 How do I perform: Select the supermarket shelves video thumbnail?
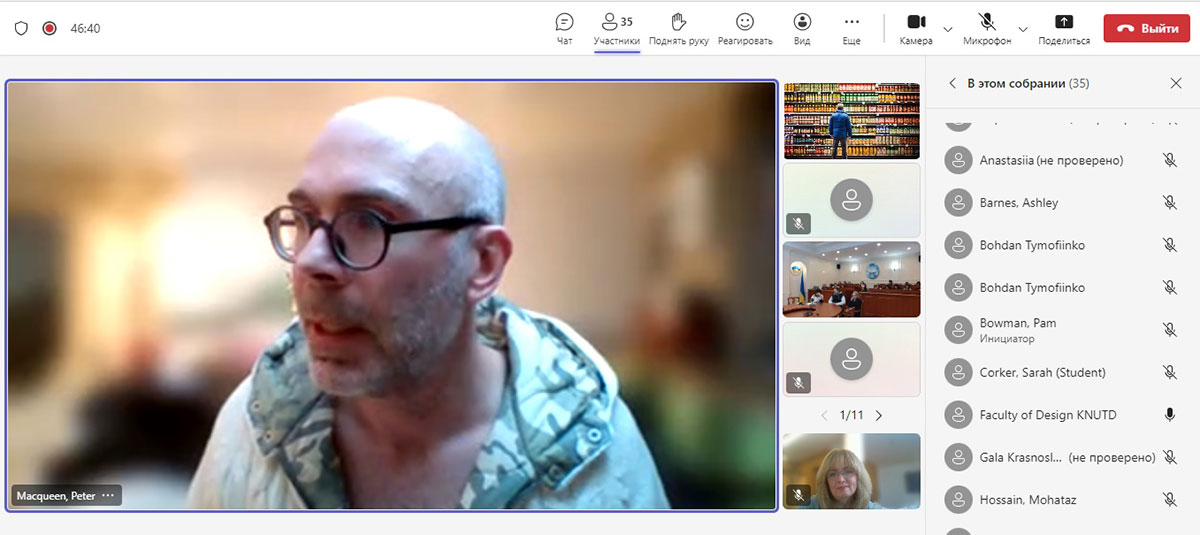click(x=851, y=121)
